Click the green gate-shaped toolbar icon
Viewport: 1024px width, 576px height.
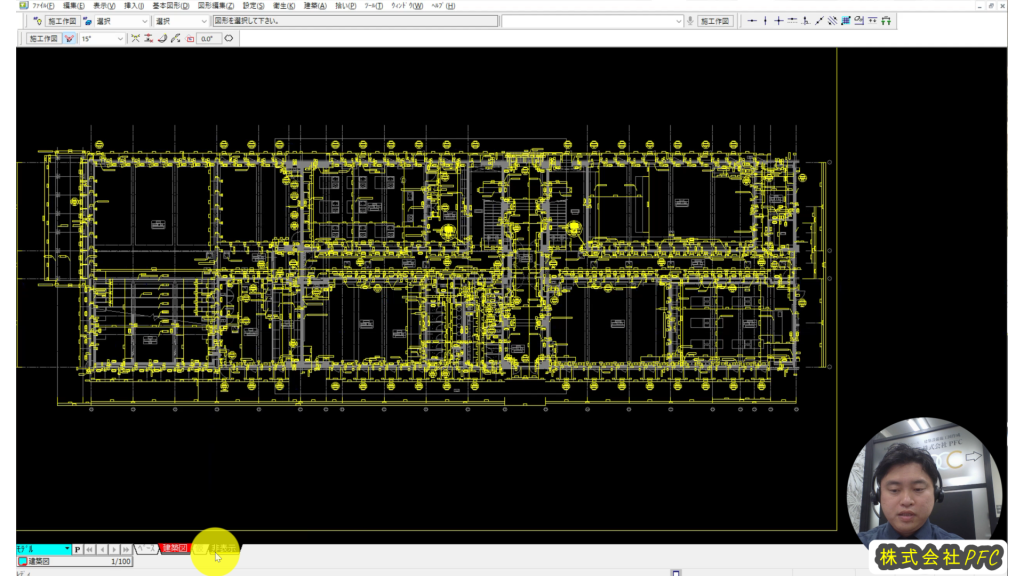(885, 21)
